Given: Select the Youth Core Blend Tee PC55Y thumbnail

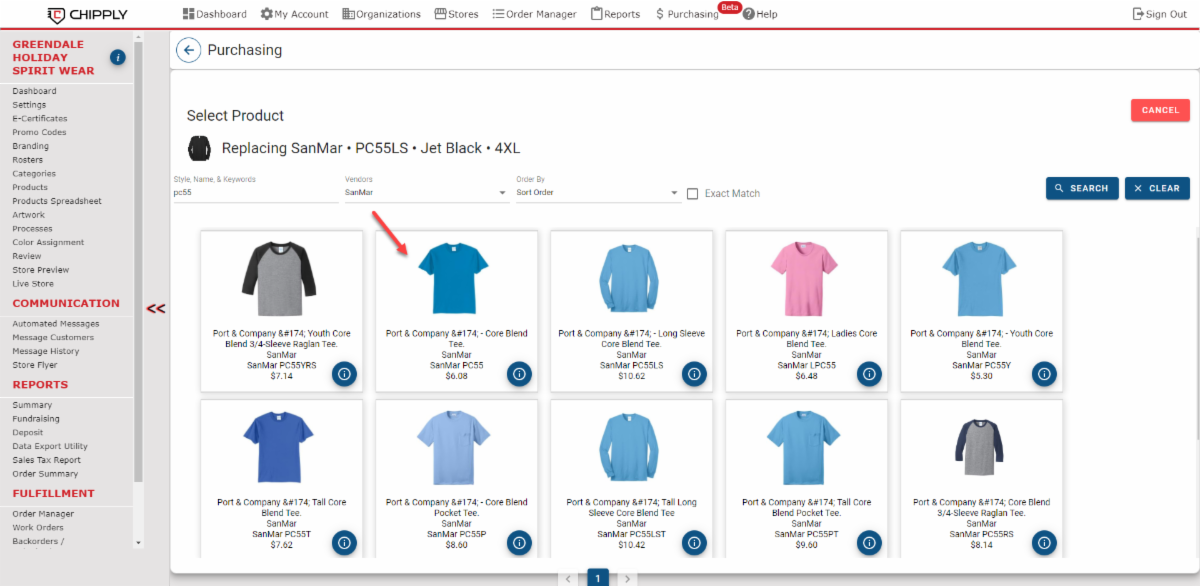Looking at the screenshot, I should [981, 281].
